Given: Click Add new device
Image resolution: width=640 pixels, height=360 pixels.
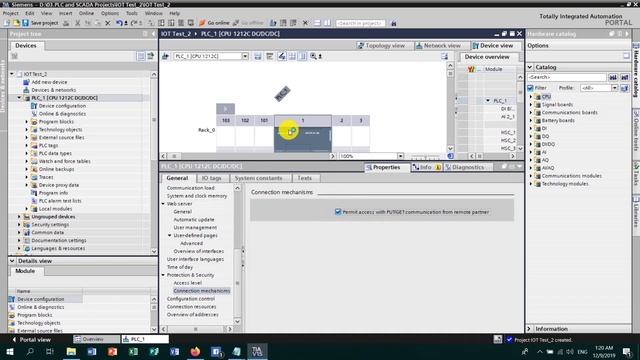Looking at the screenshot, I should pos(49,82).
